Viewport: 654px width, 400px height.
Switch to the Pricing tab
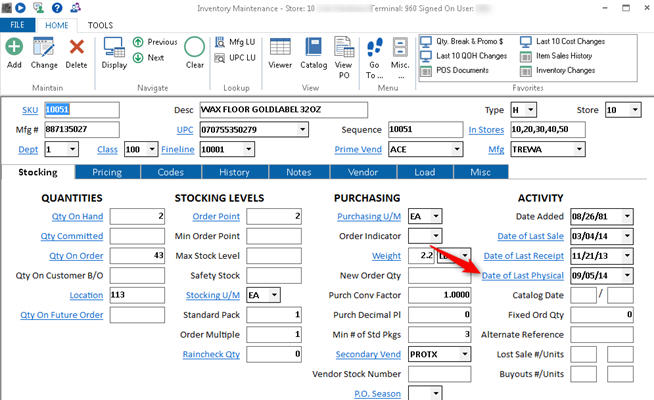pos(107,172)
